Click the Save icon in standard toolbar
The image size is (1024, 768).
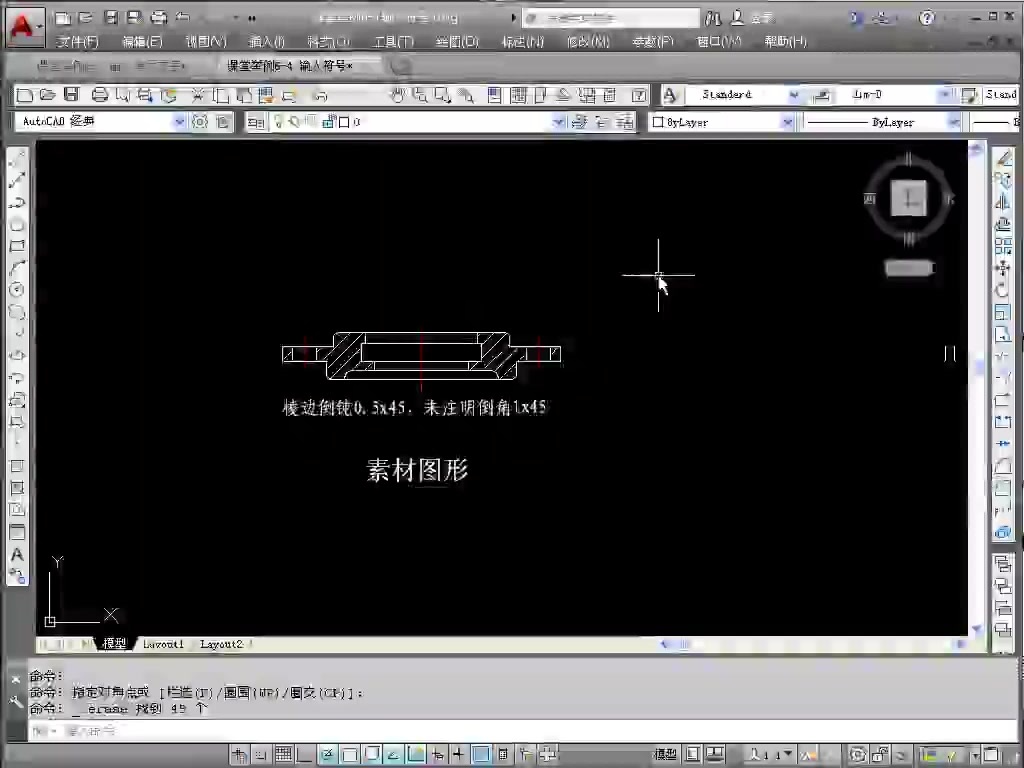click(71, 95)
